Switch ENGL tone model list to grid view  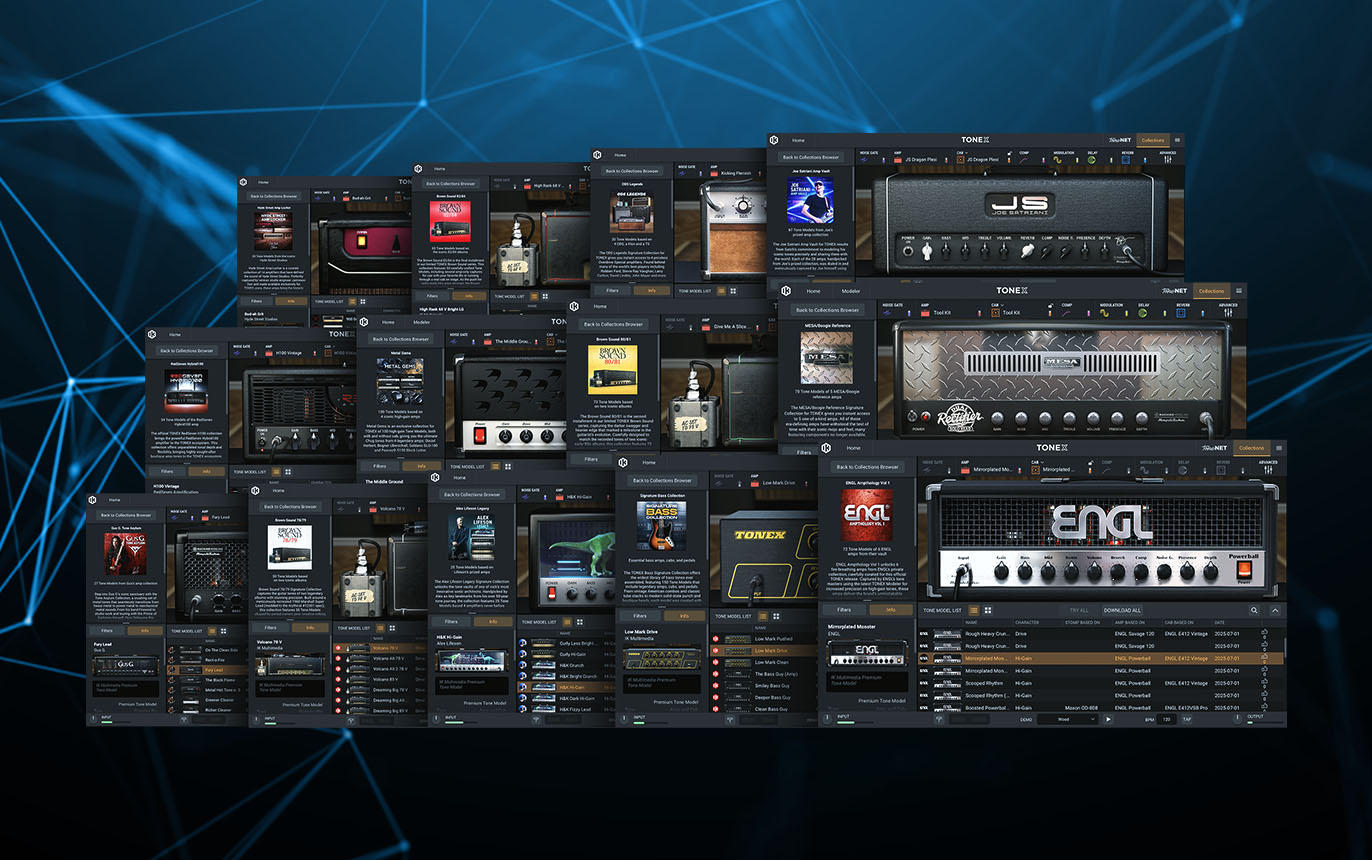[x=988, y=610]
